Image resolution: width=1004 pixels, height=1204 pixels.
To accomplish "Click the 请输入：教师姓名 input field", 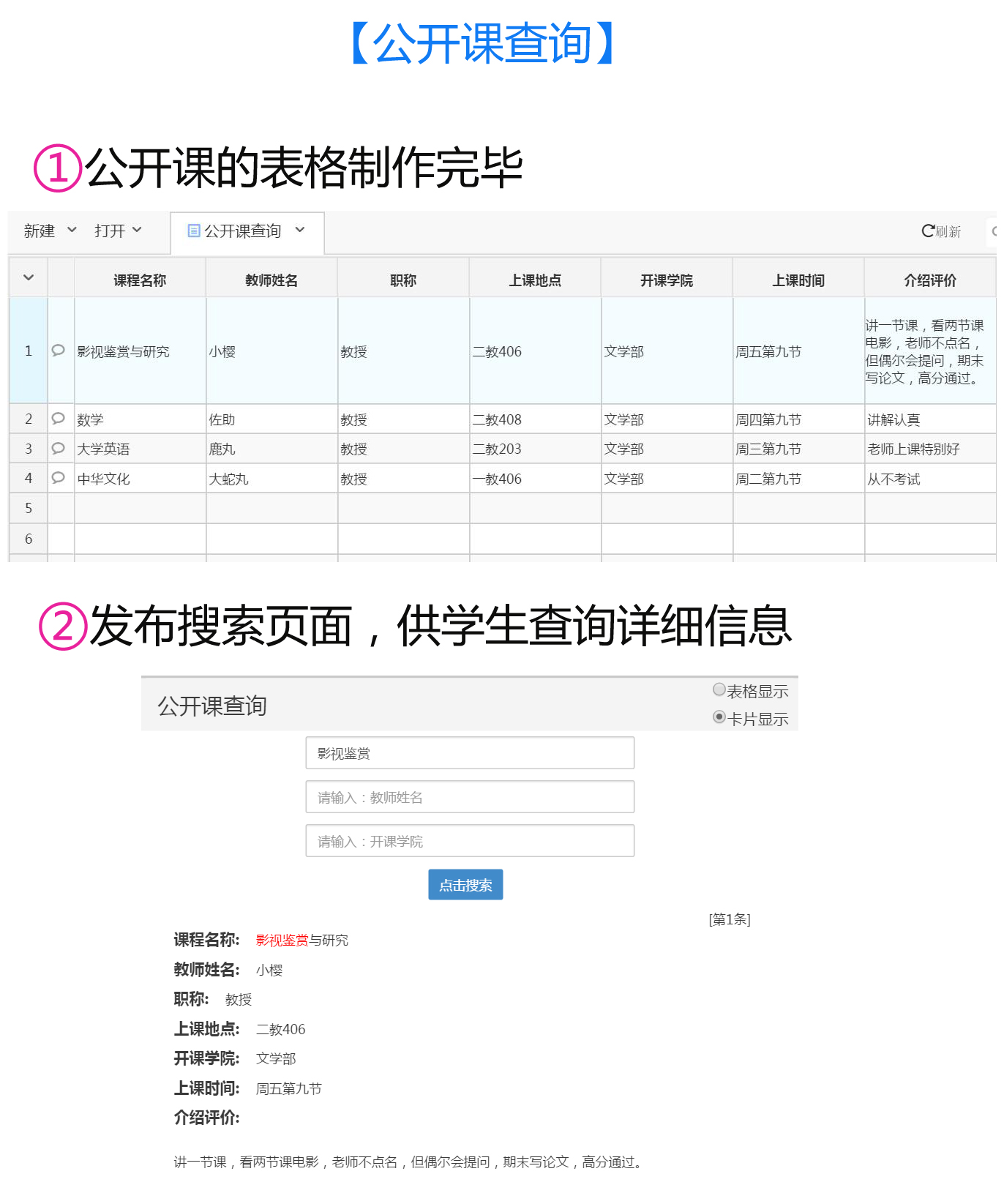I will [470, 797].
